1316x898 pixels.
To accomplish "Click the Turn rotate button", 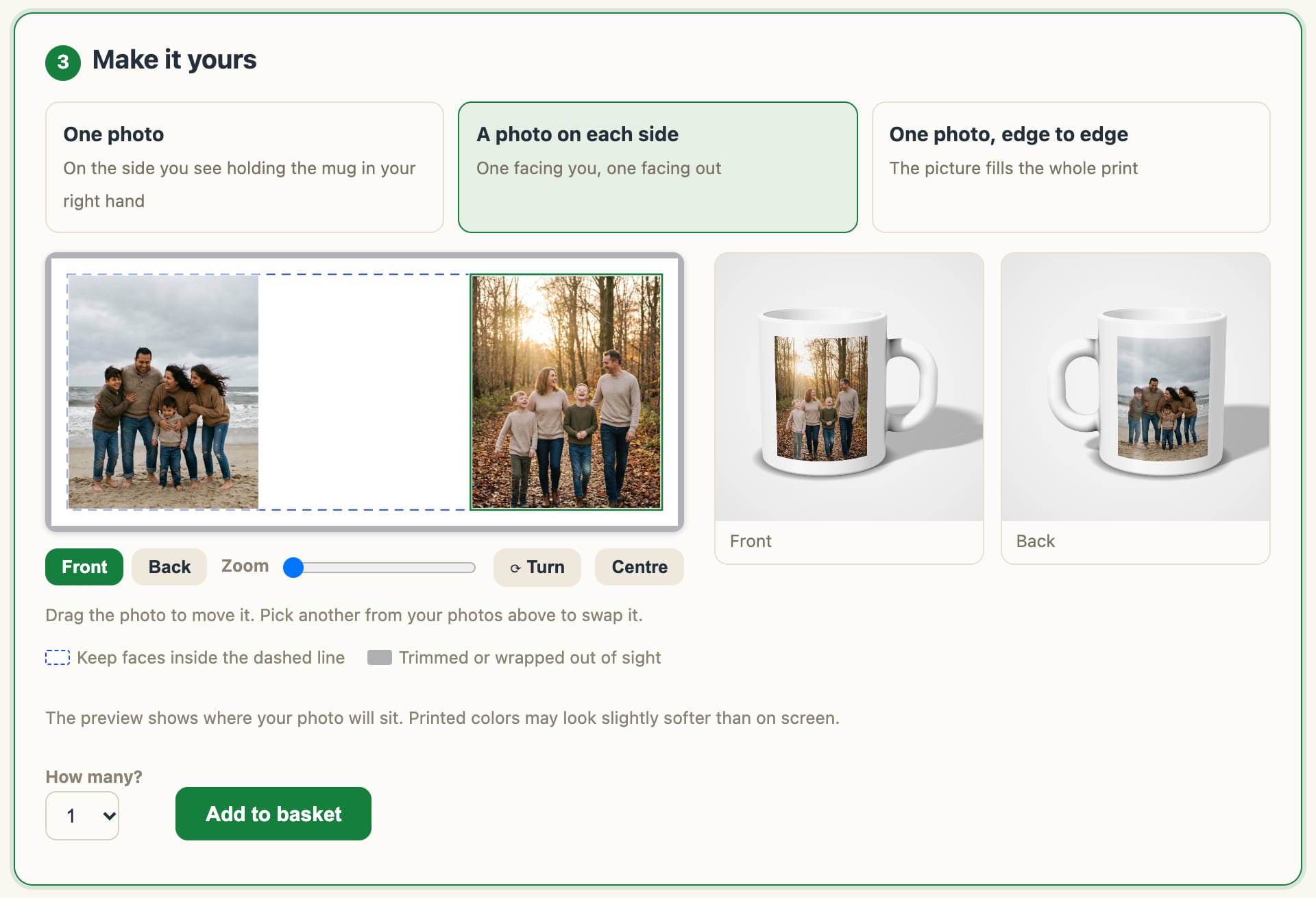I will tap(537, 567).
